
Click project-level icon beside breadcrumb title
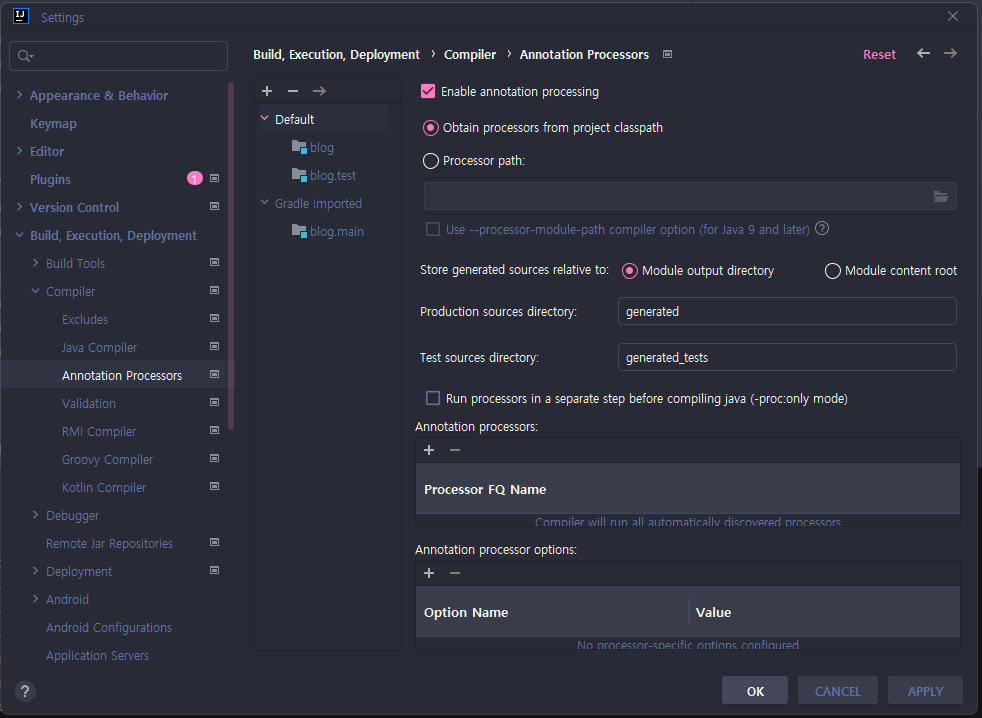(x=668, y=55)
